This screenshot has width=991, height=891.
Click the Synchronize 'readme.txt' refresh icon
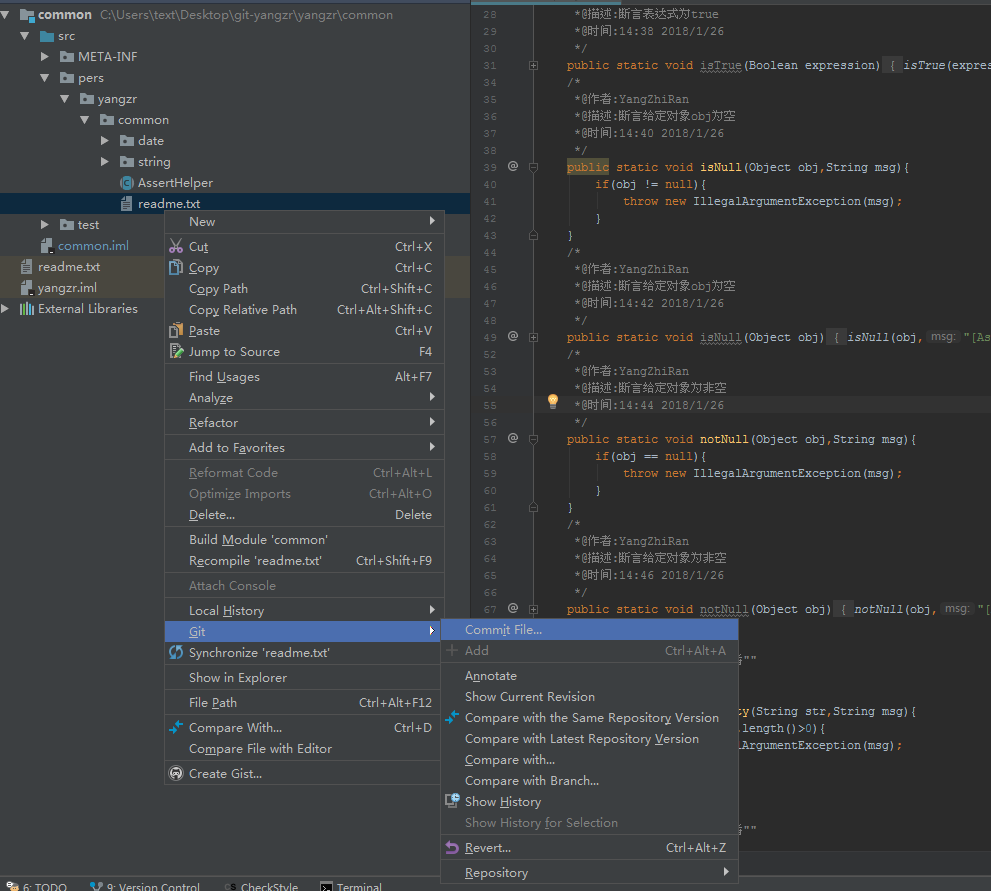[176, 652]
